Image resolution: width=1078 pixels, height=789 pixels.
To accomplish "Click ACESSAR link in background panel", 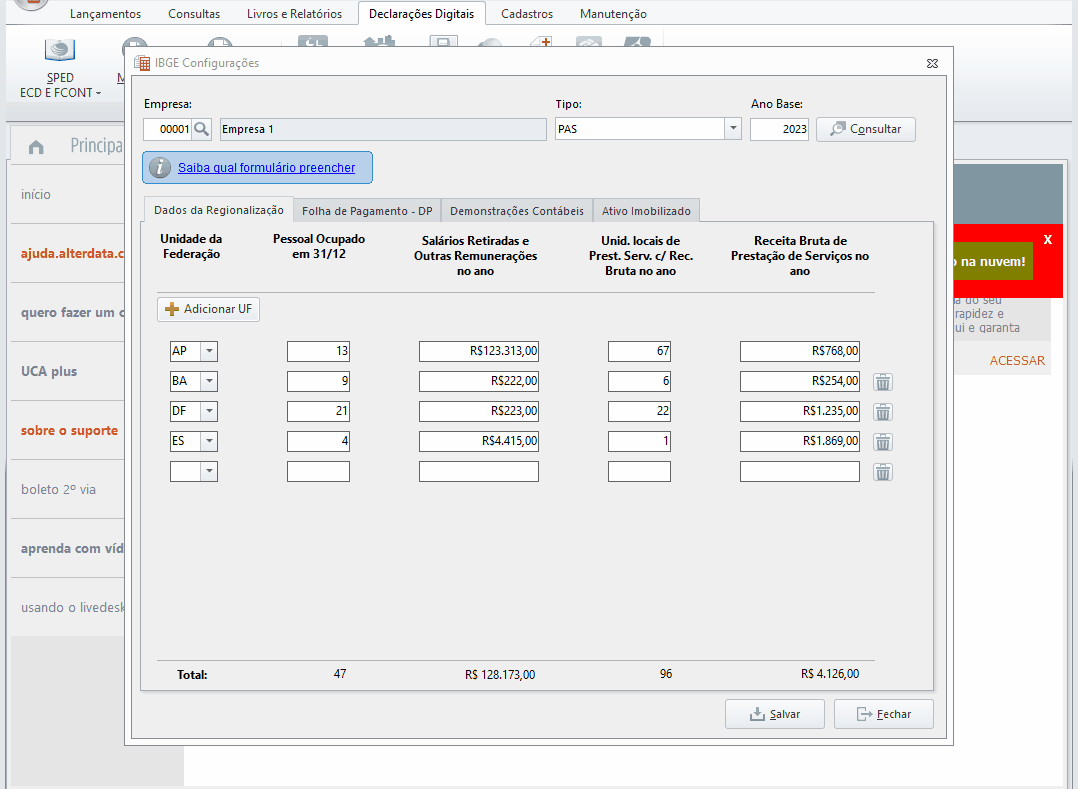I will point(1017,361).
